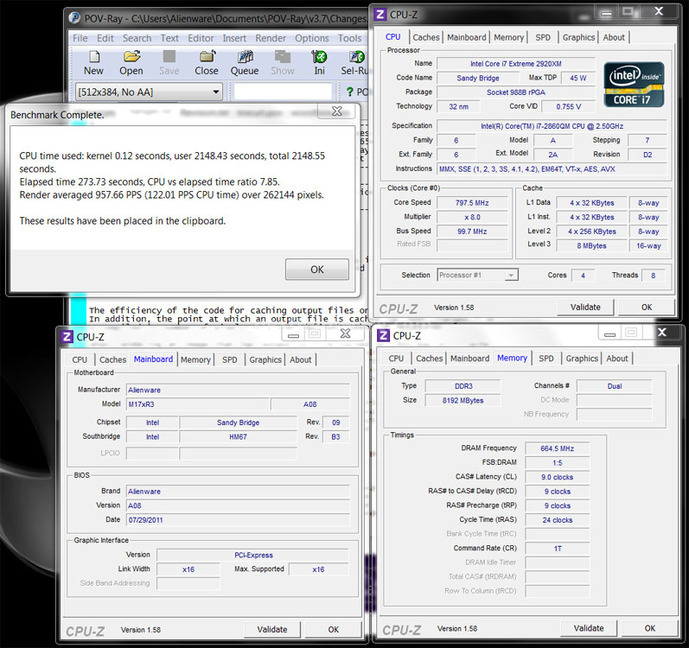The height and width of the screenshot is (648, 689).
Task: Click the greyed Save icon in POV-Ray
Action: tap(169, 56)
